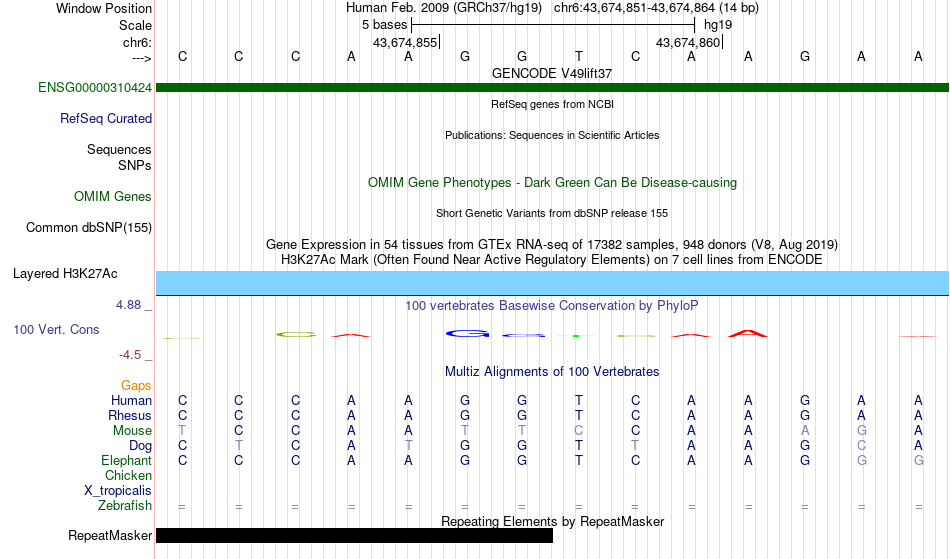Click the H3K27Ac Mark ENCODE track title
The width and height of the screenshot is (950, 559).
552,260
